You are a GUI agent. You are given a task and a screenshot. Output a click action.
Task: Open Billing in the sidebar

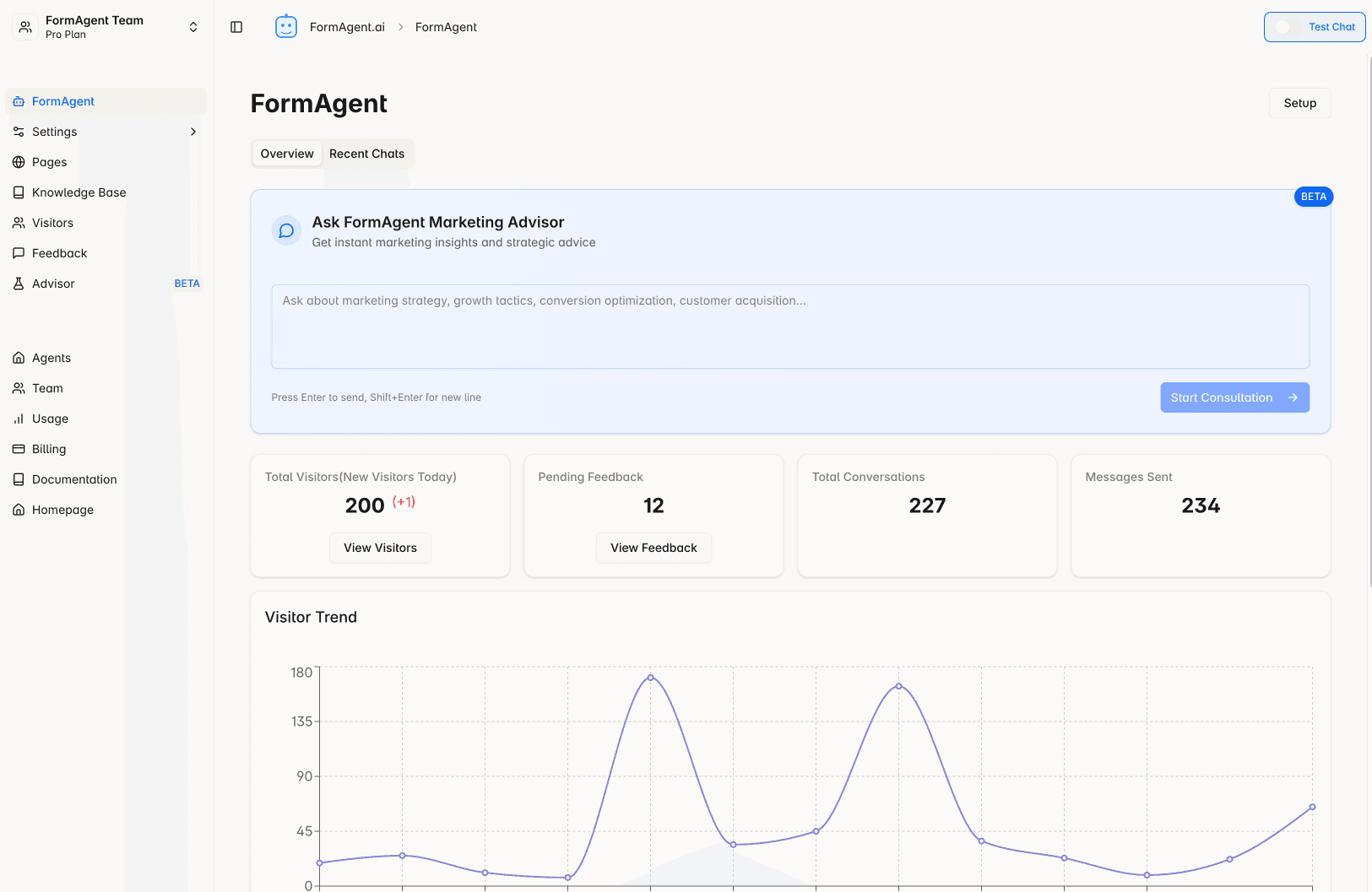(x=106, y=449)
